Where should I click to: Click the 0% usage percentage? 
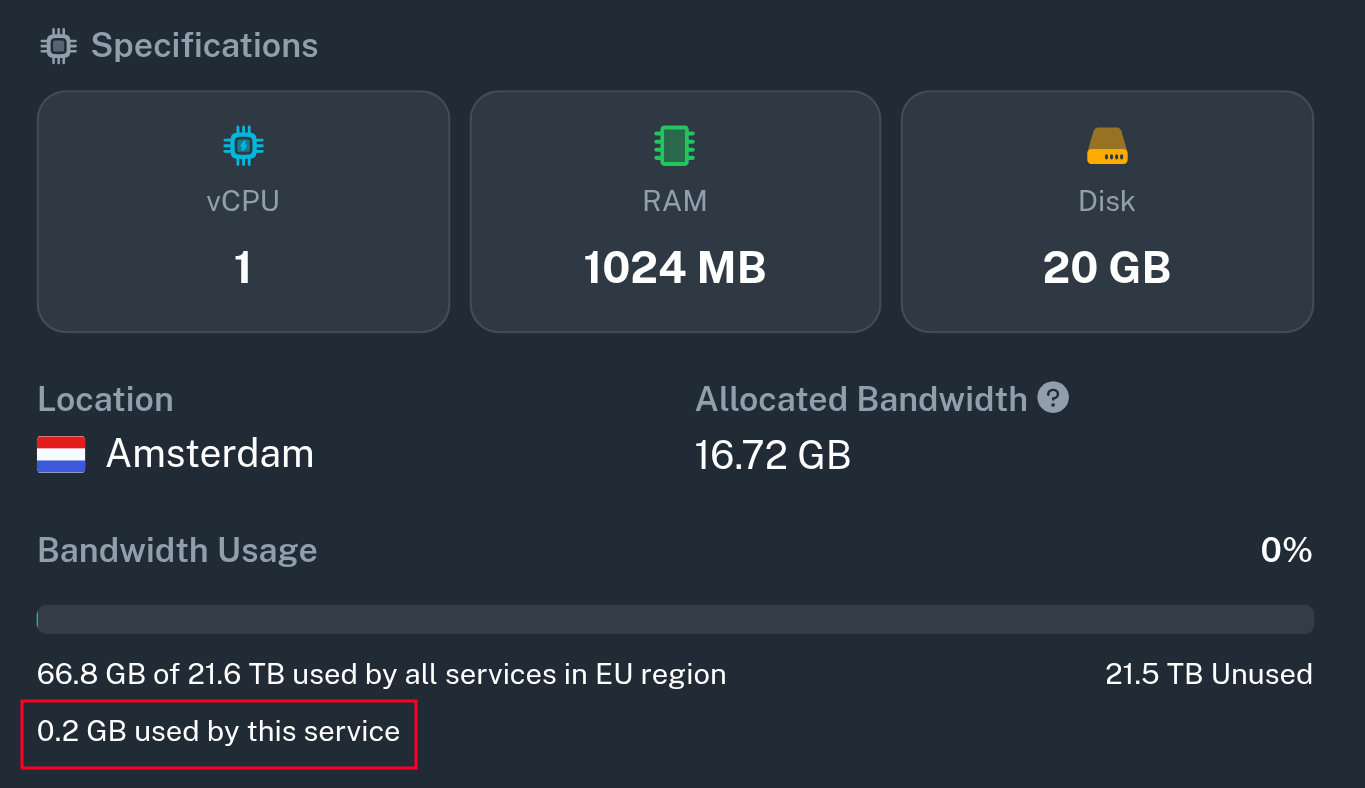(x=1286, y=550)
